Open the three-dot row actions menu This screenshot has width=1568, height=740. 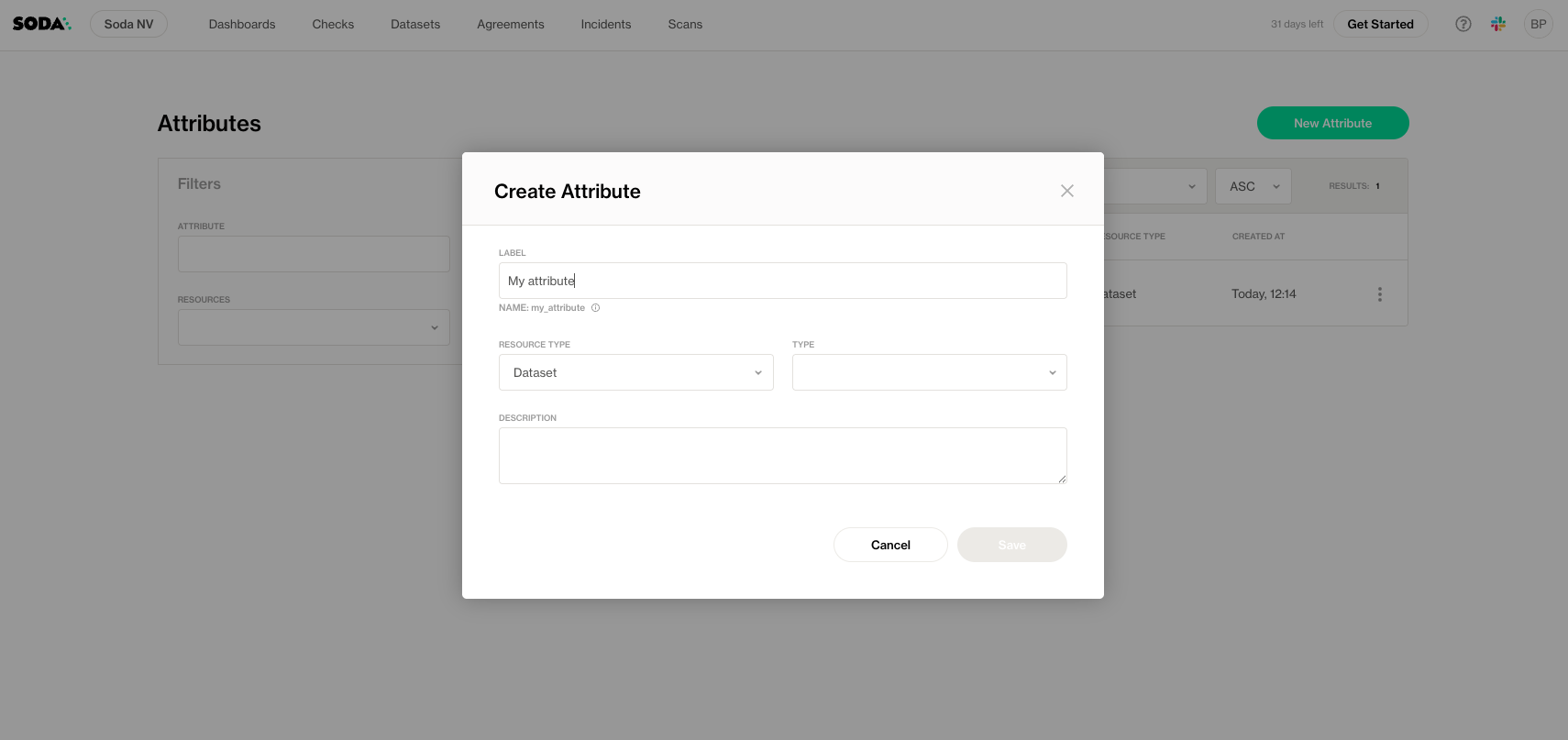pos(1379,294)
